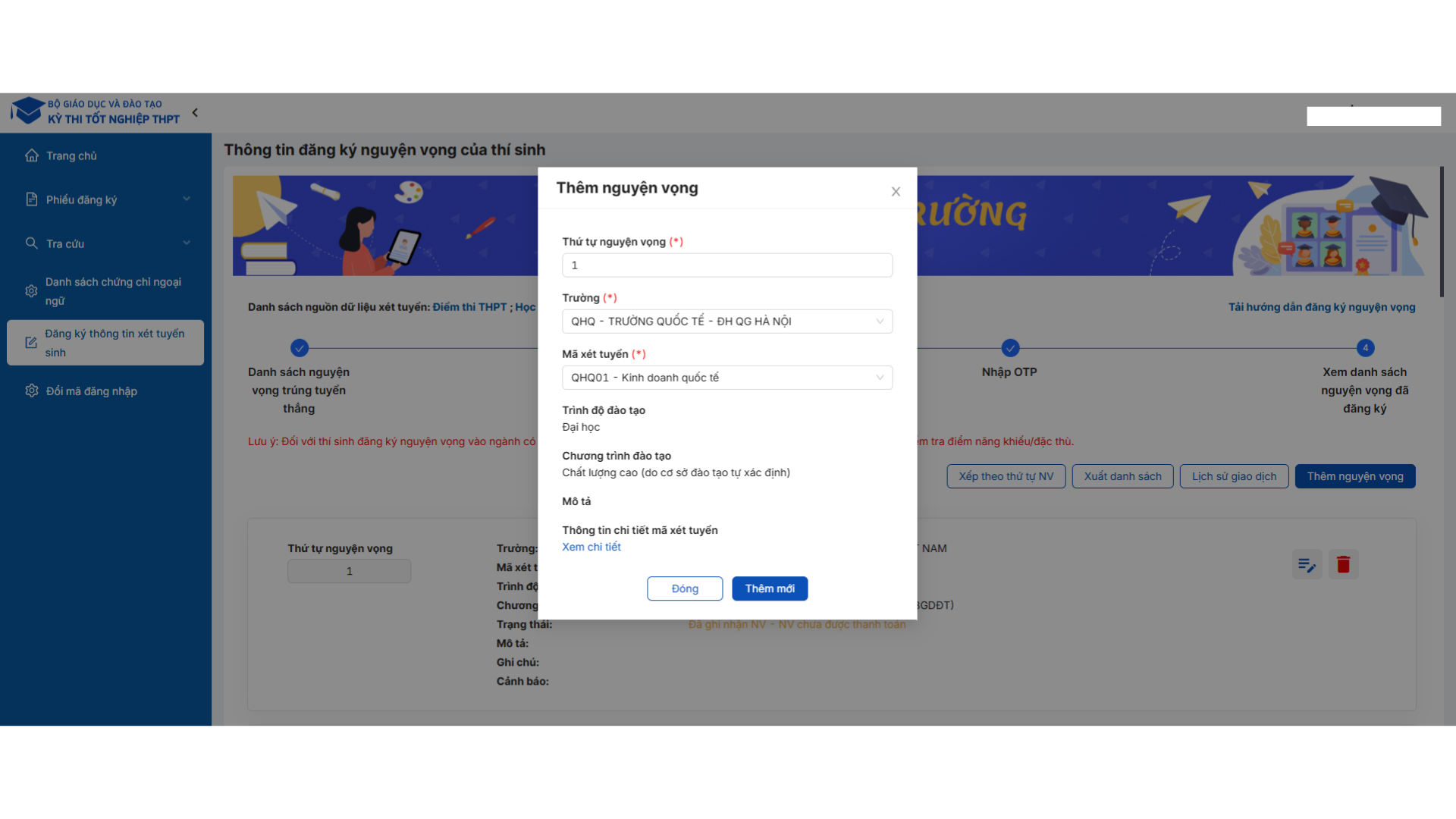Viewport: 1456px width, 819px height.
Task: Click the magnifier icon beside Tra cứu
Action: coord(32,243)
